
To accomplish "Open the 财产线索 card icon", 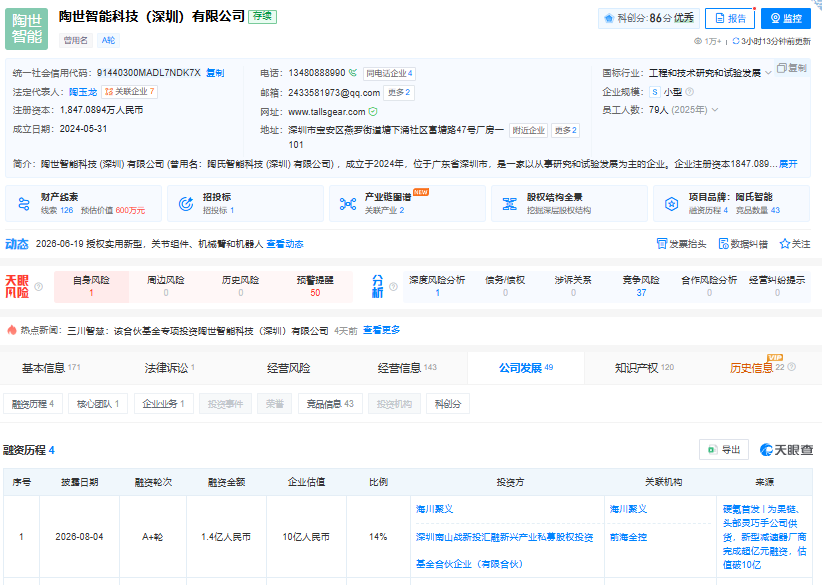I will tap(24, 203).
